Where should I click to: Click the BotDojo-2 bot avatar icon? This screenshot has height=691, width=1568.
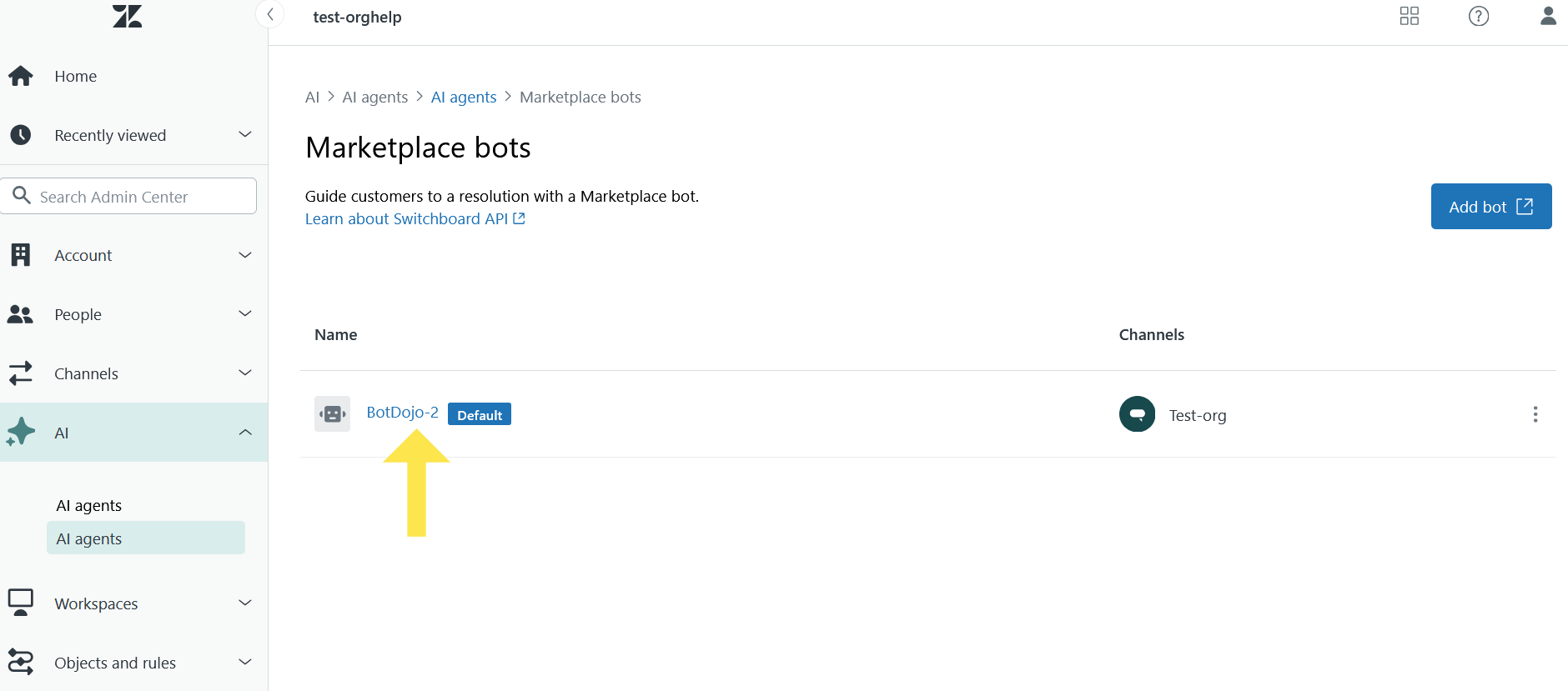pyautogui.click(x=332, y=413)
